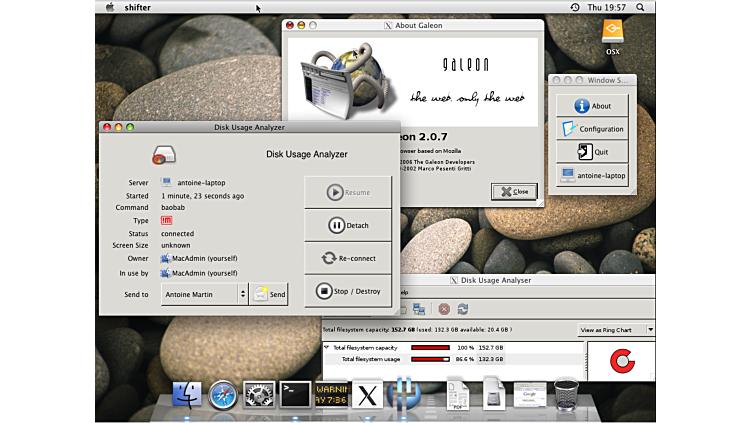Open the Terminal dock icon

pyautogui.click(x=295, y=395)
